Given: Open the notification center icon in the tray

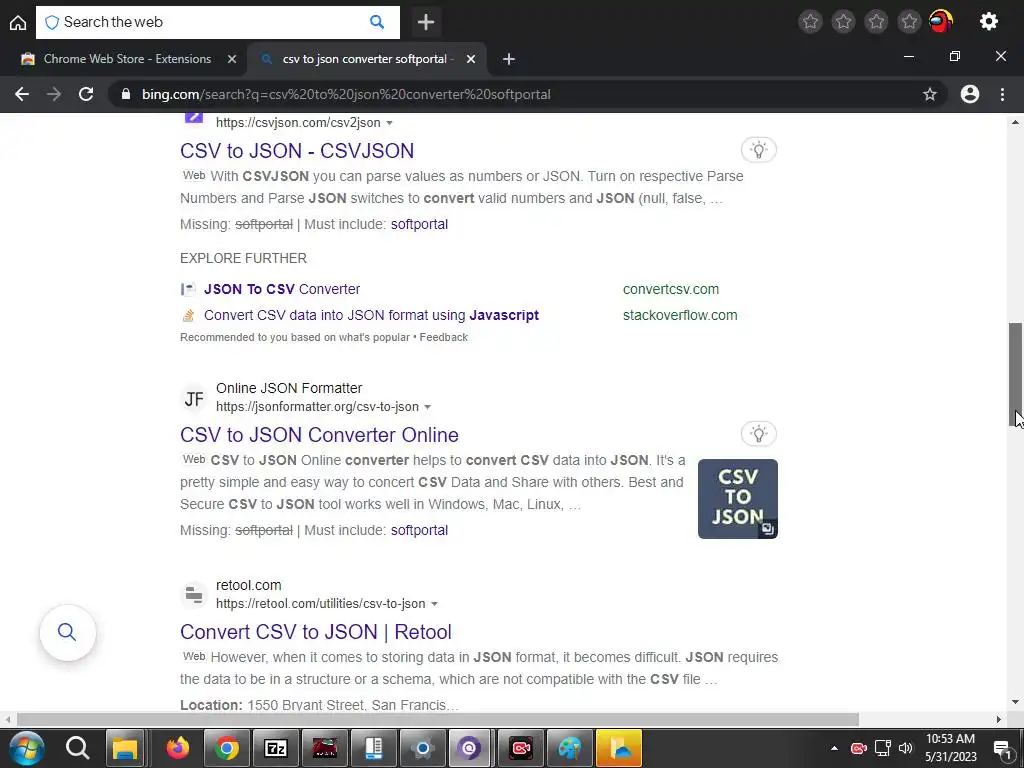Looking at the screenshot, I should point(1002,748).
